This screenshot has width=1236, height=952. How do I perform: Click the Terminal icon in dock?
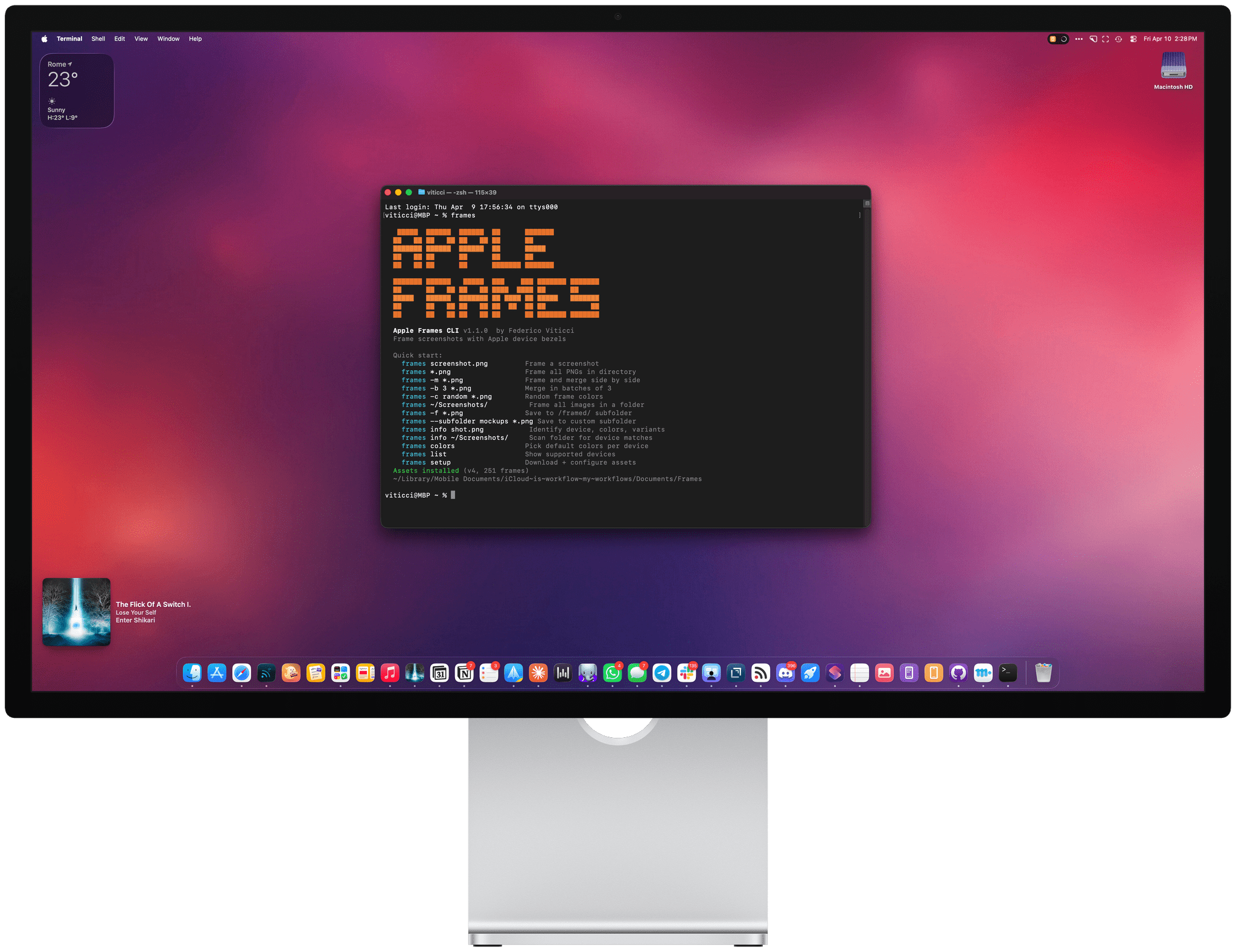(1008, 672)
